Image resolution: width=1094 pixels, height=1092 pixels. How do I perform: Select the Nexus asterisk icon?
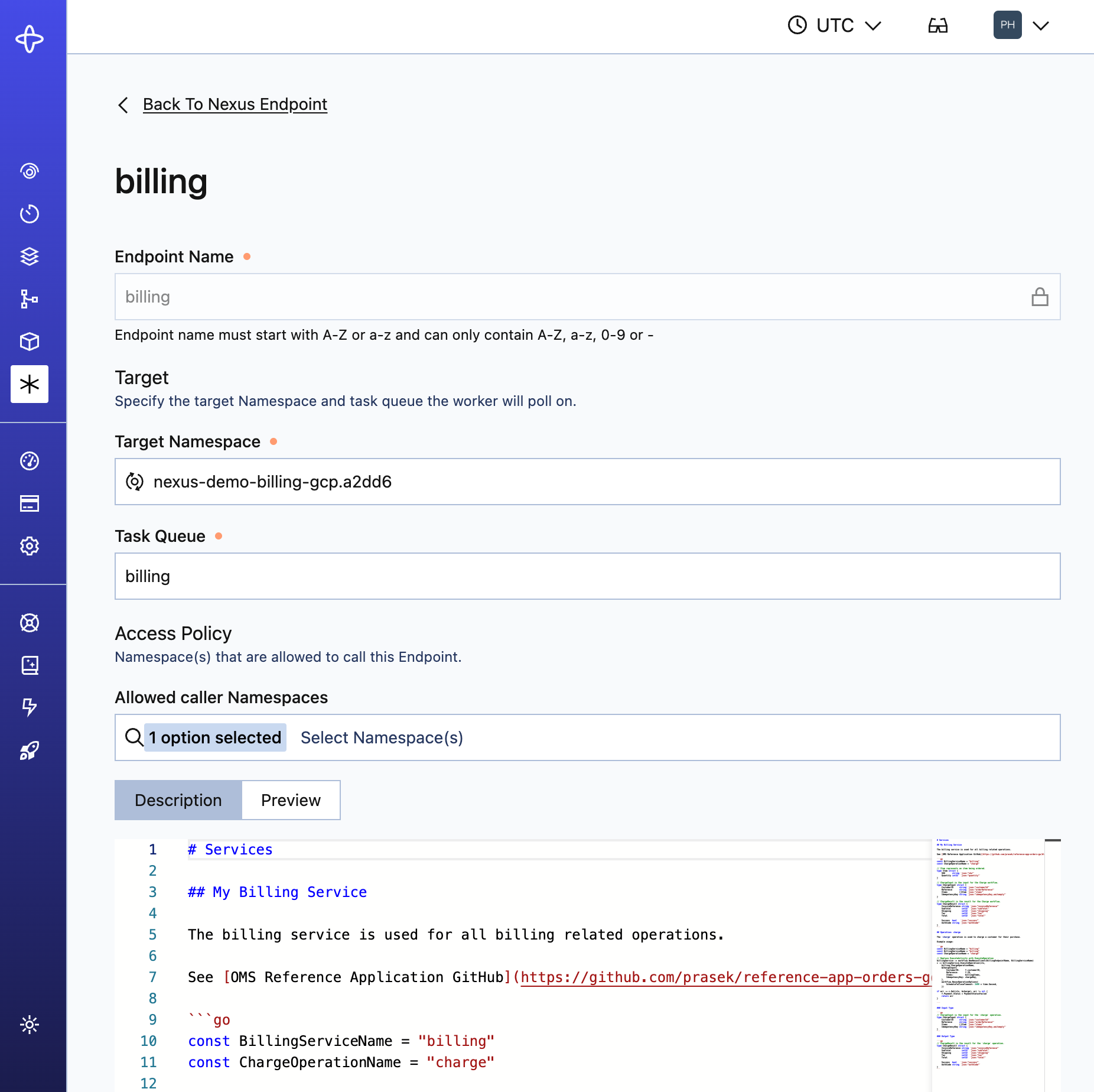29,384
